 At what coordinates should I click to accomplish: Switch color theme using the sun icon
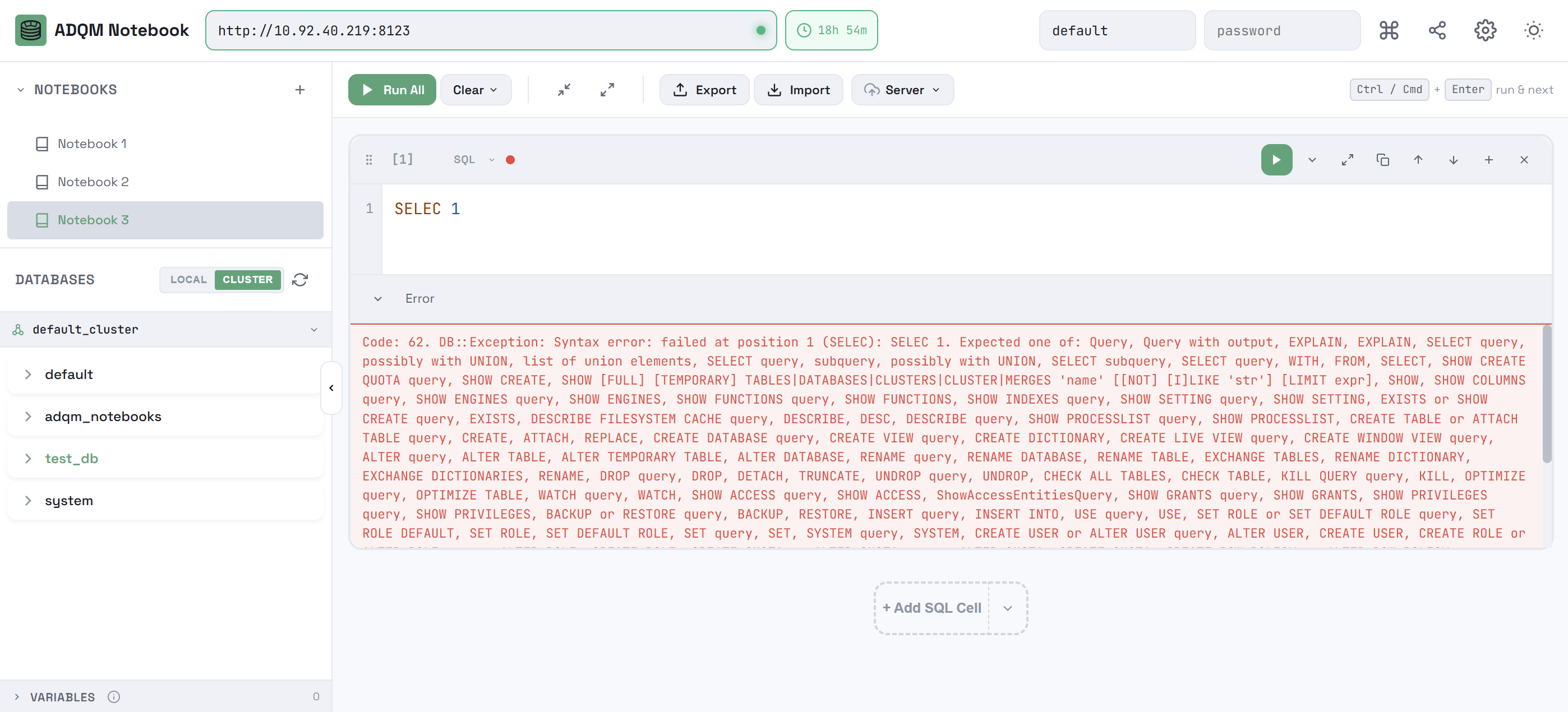[1533, 30]
